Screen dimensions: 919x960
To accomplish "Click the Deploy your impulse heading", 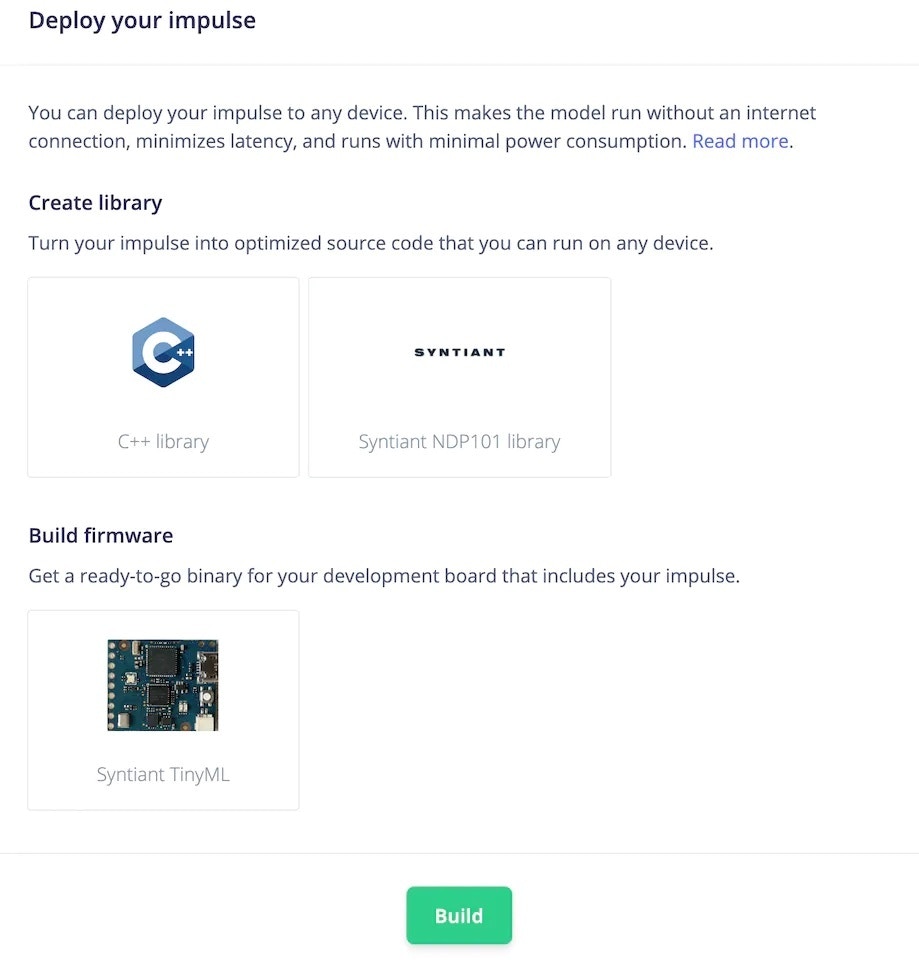I will (x=142, y=21).
